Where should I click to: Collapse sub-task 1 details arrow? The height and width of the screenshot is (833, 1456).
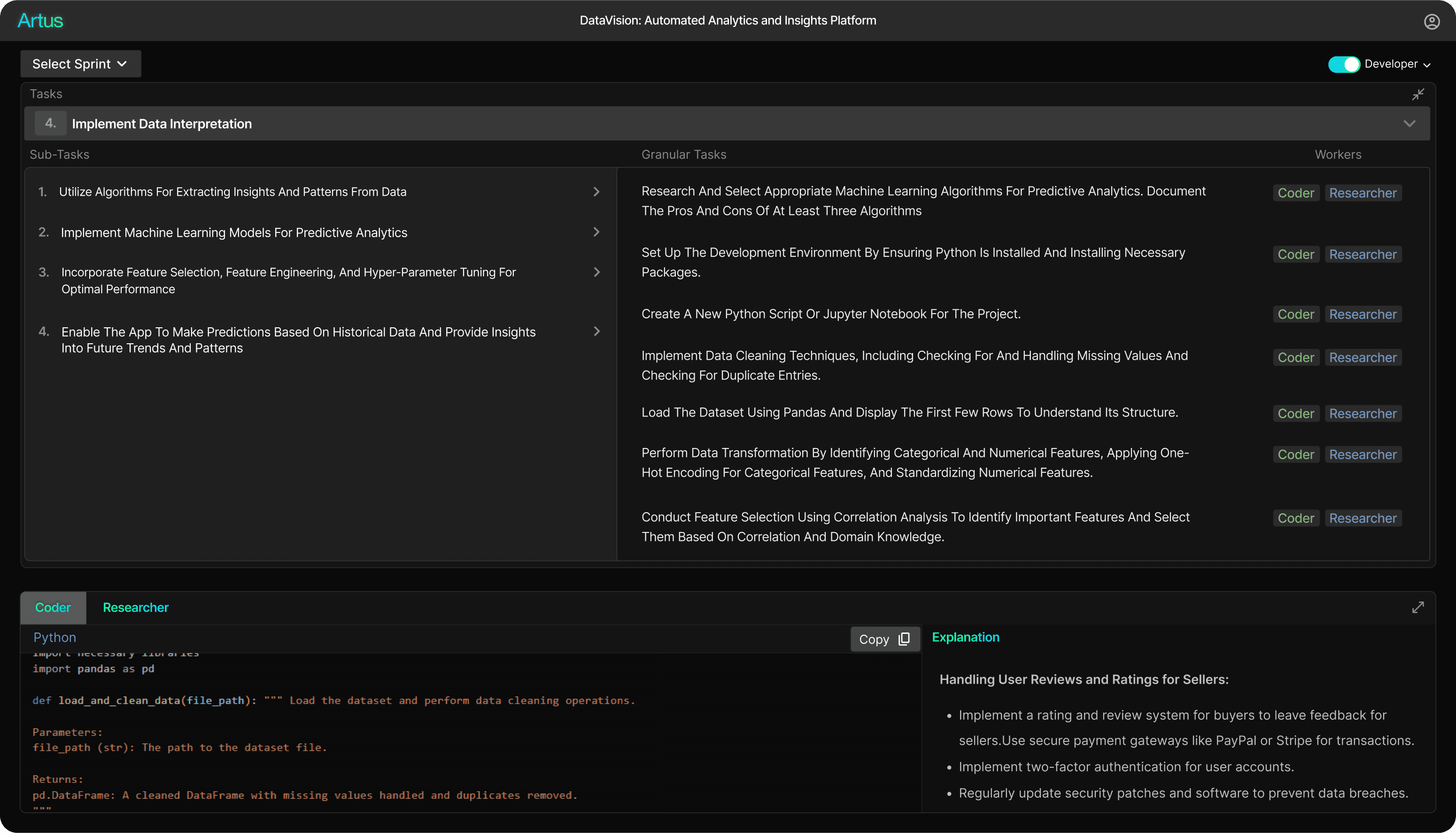click(x=597, y=191)
